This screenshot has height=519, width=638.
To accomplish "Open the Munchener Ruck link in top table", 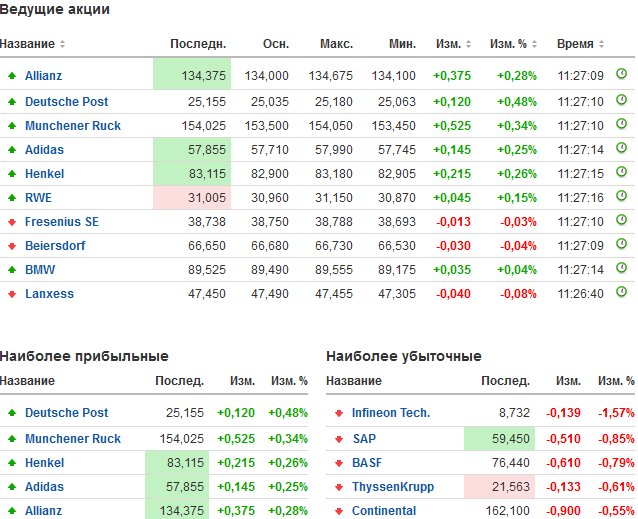I will (x=72, y=125).
